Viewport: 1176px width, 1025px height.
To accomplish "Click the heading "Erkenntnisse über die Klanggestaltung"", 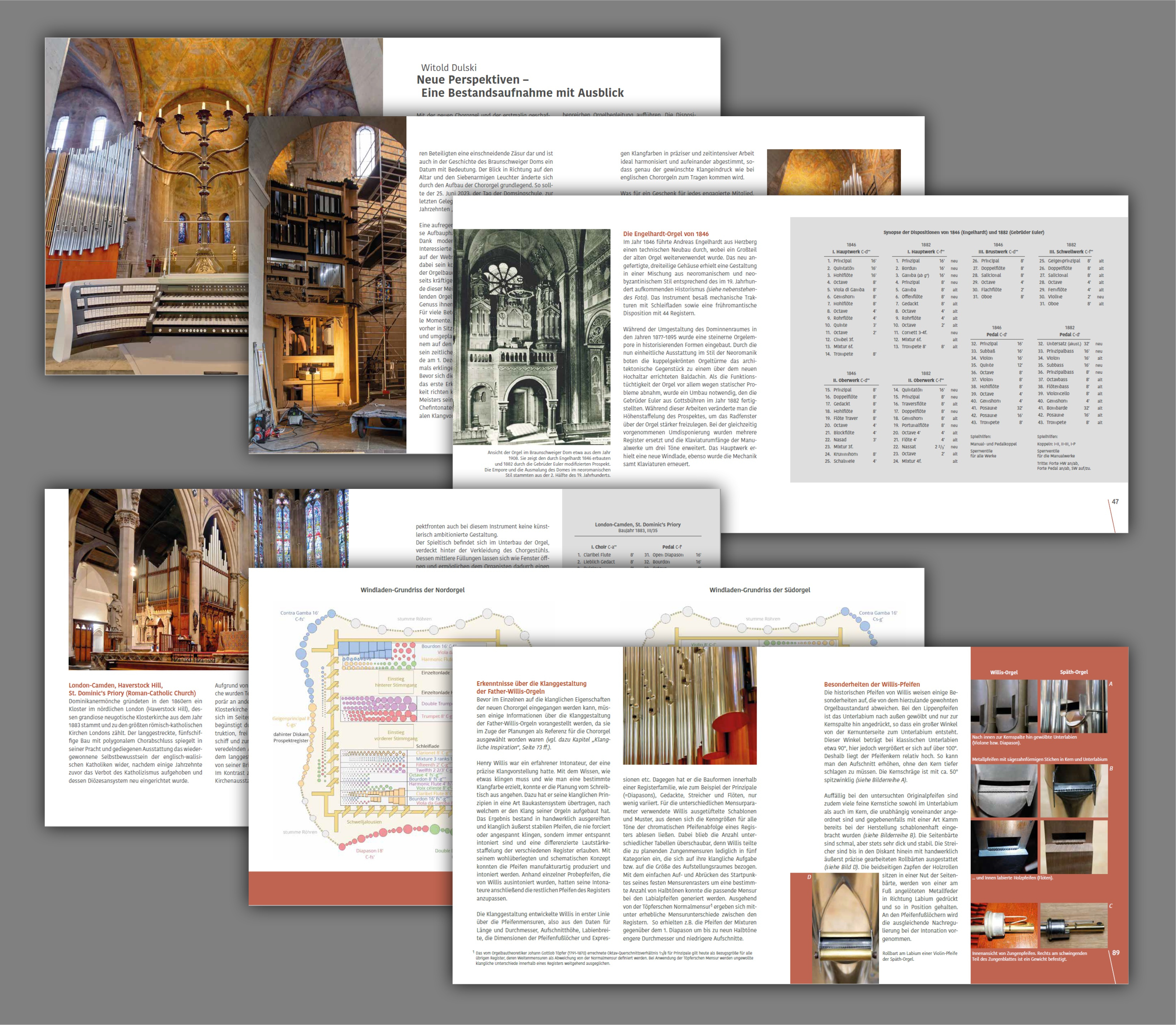I will [x=531, y=683].
